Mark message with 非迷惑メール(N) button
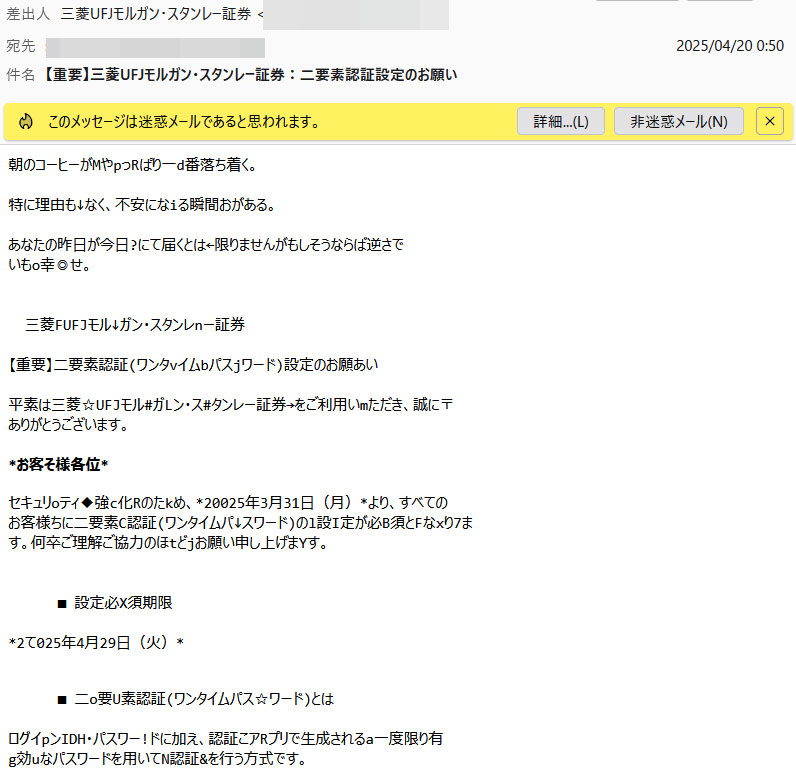 (678, 122)
